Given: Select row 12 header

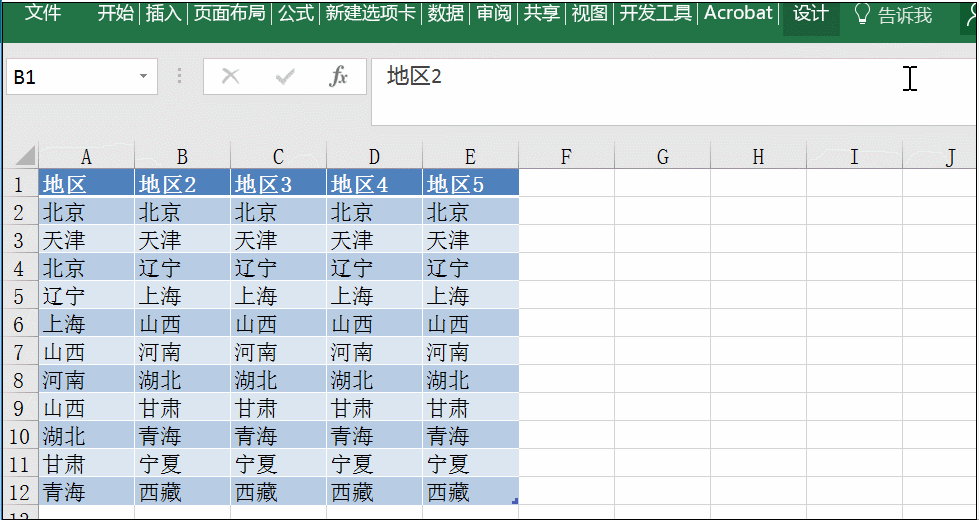Looking at the screenshot, I should (20, 492).
